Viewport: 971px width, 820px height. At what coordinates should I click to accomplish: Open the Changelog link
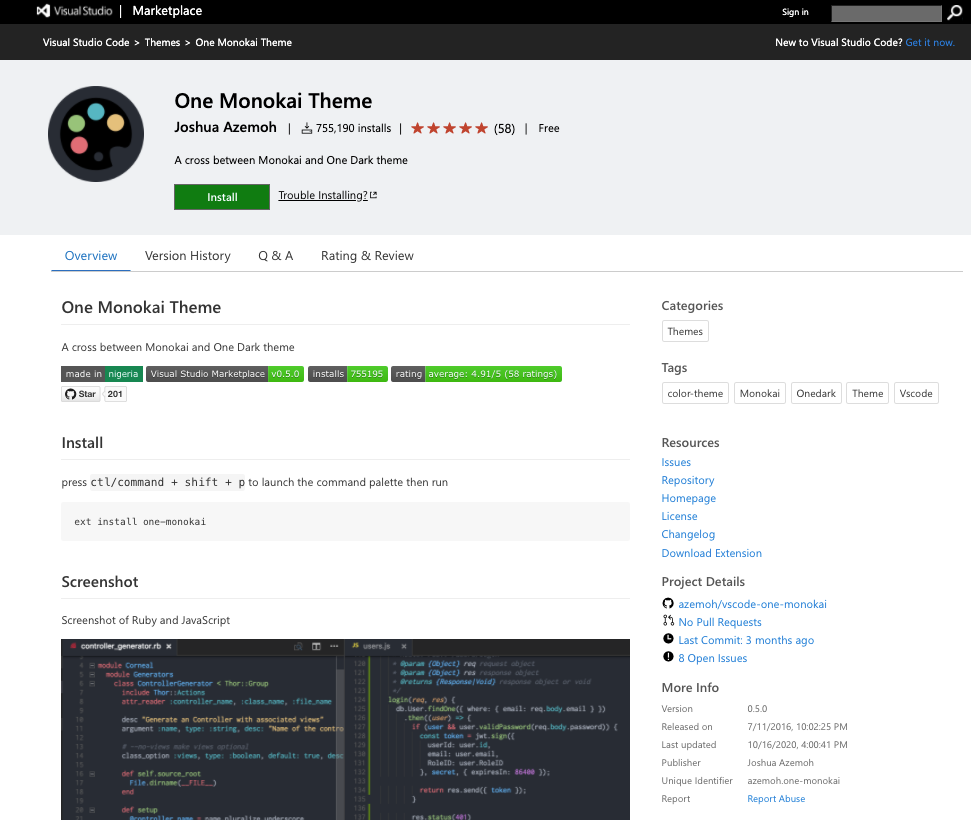click(688, 534)
